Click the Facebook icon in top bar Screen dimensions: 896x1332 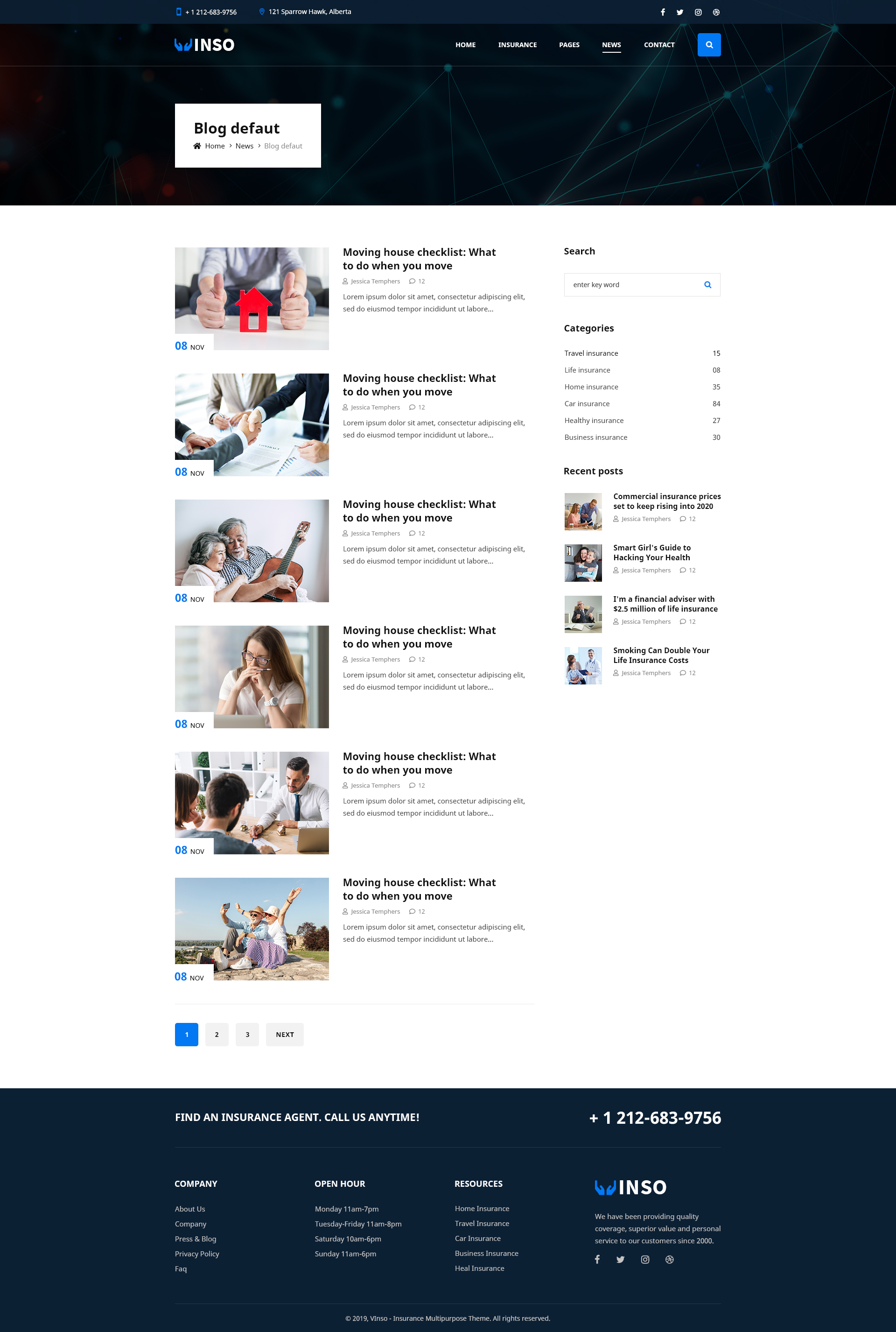[x=662, y=12]
